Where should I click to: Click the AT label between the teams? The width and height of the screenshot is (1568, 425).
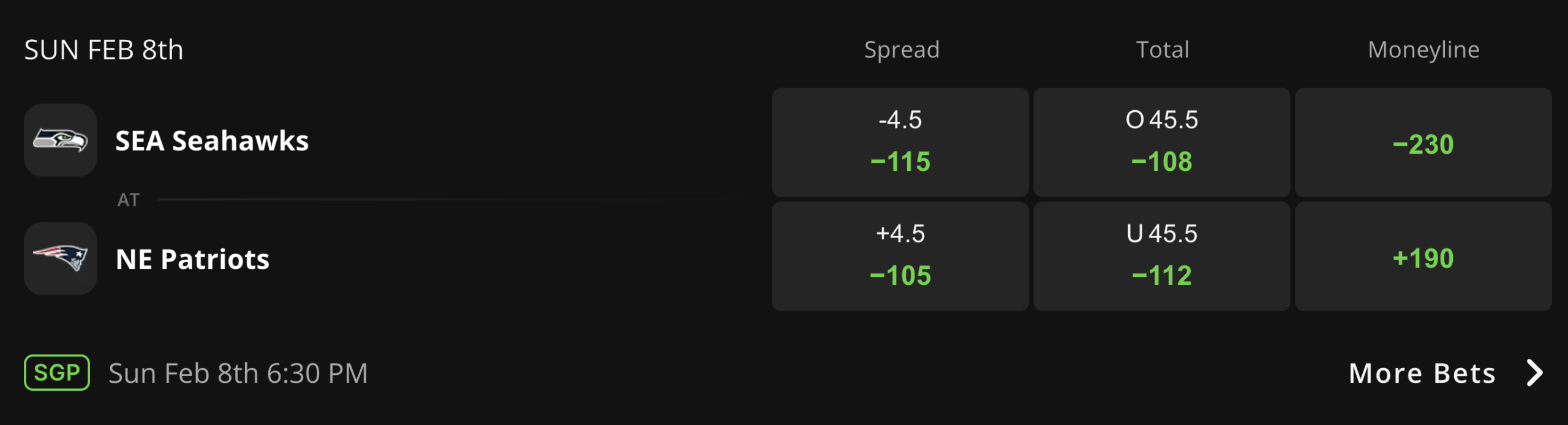[x=128, y=200]
